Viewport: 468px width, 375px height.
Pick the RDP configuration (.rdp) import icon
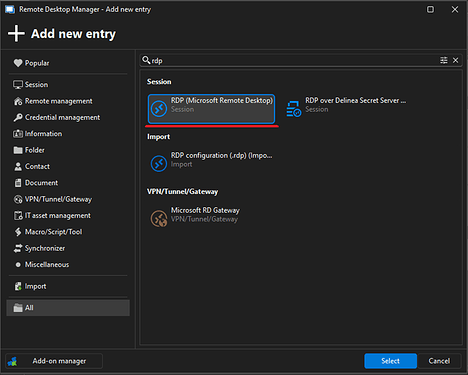point(159,163)
